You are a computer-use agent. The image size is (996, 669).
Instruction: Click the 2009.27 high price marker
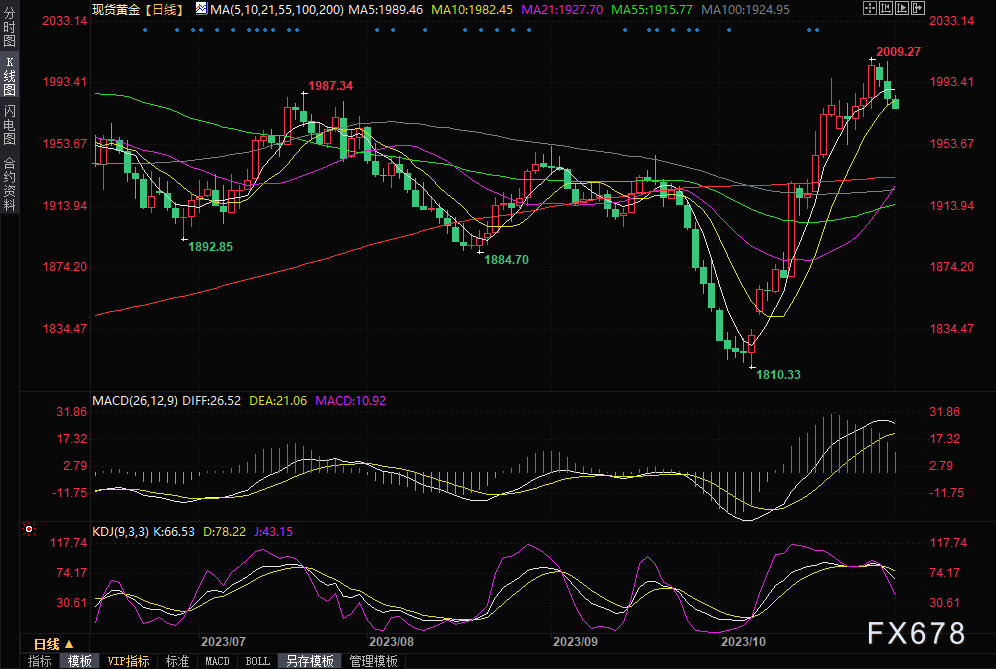[x=897, y=51]
